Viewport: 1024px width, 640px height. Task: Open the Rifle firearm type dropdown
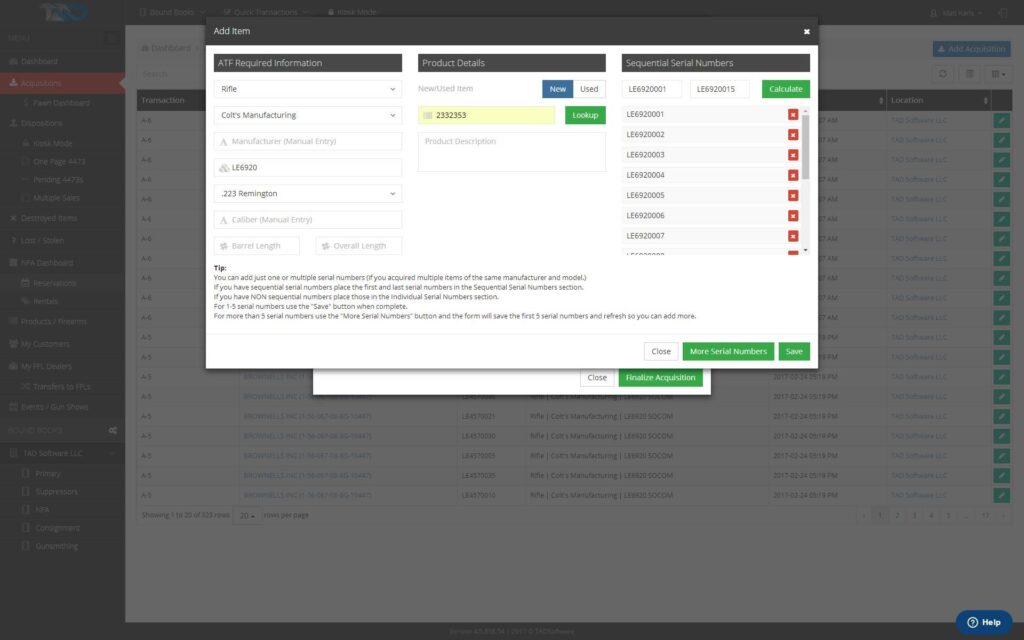(308, 89)
